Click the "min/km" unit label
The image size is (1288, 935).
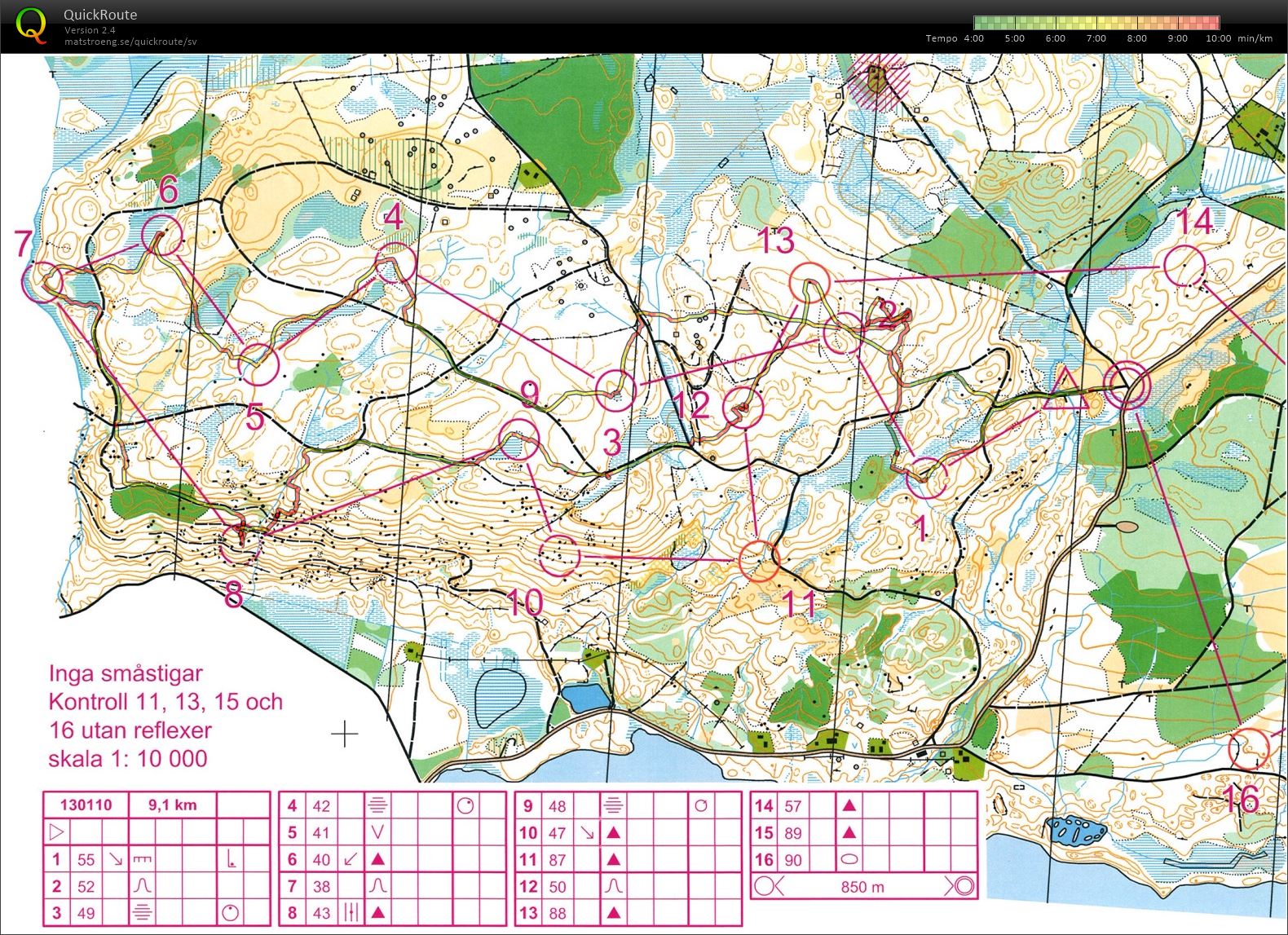click(1255, 38)
